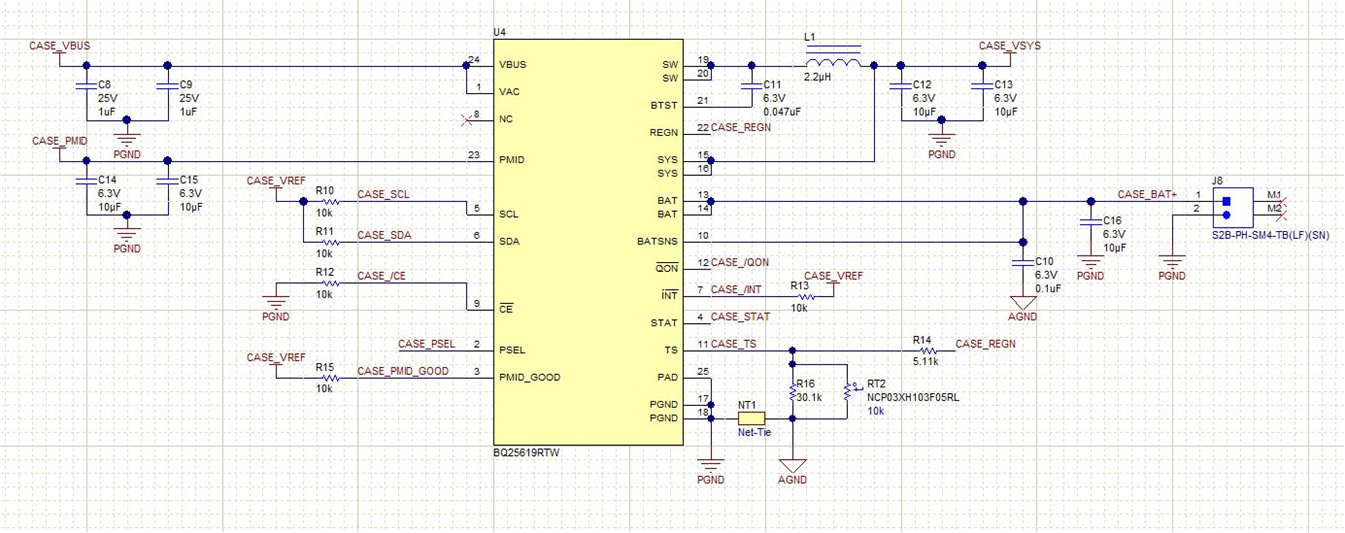This screenshot has width=1345, height=533.
Task: Select the NCP03XH103F05RL part number text
Action: [x=913, y=397]
